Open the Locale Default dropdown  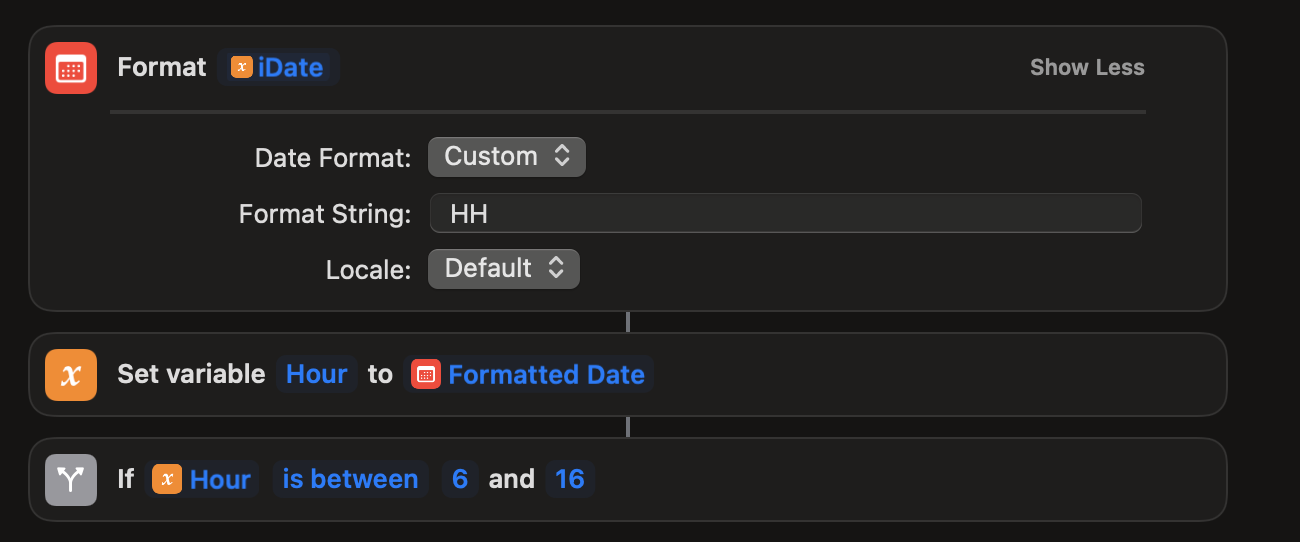pyautogui.click(x=503, y=269)
